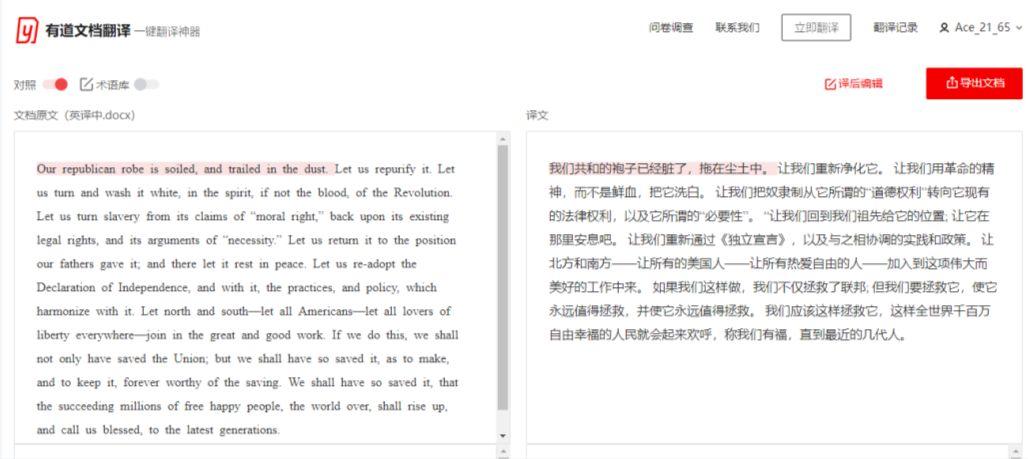Open 联系我们 contact link

tap(738, 28)
